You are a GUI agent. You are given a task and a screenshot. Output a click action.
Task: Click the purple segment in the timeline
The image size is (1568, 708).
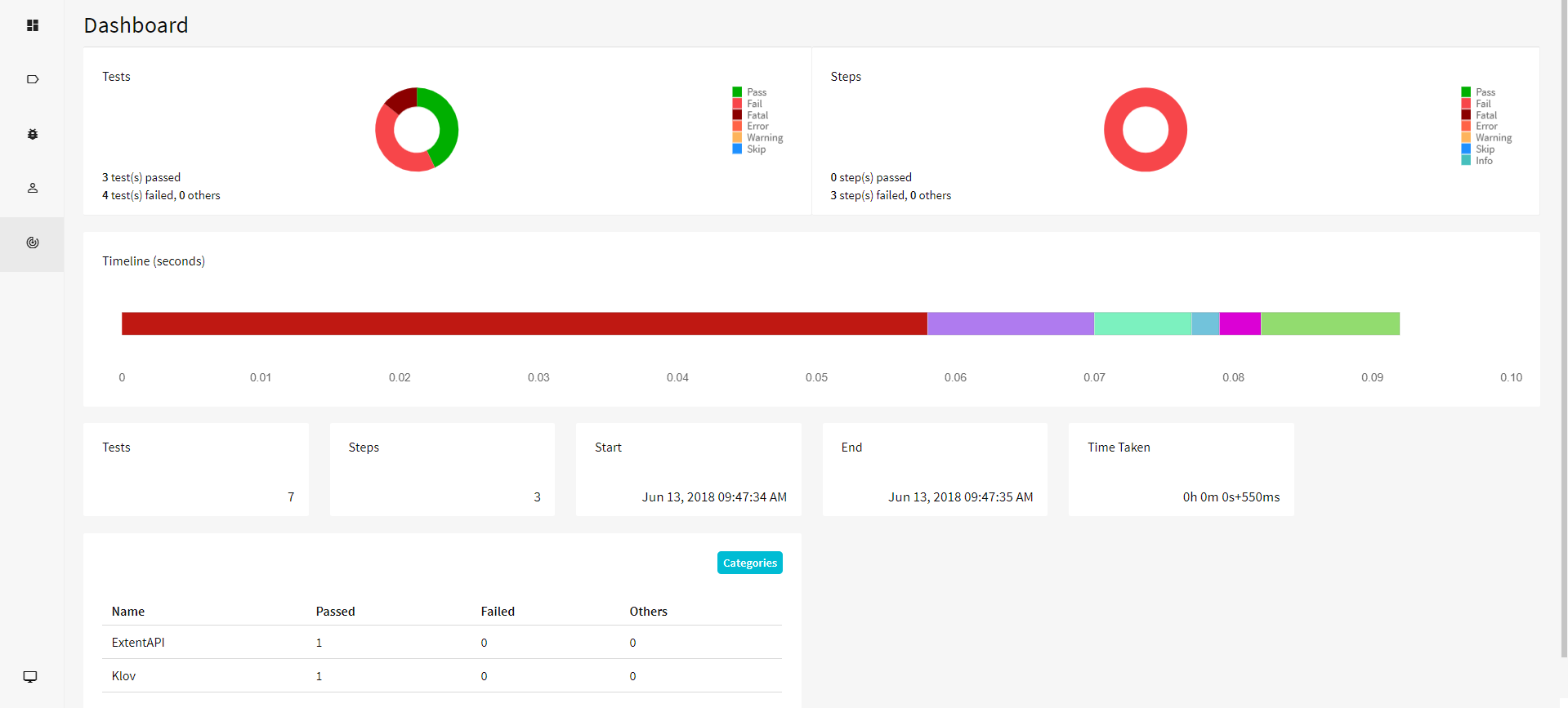(1010, 323)
